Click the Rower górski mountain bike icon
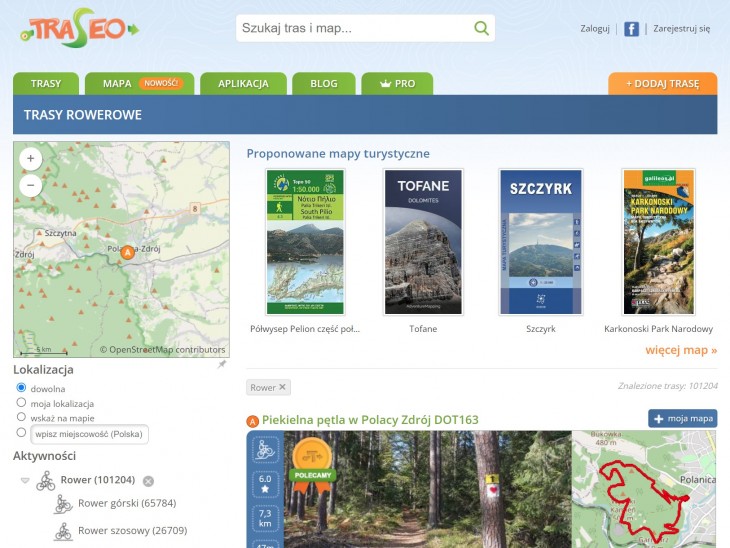730x548 pixels. click(x=63, y=504)
